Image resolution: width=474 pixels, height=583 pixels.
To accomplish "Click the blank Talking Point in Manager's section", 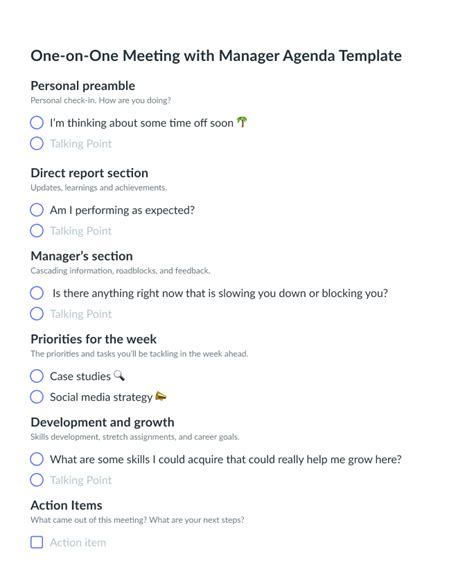I will [81, 314].
